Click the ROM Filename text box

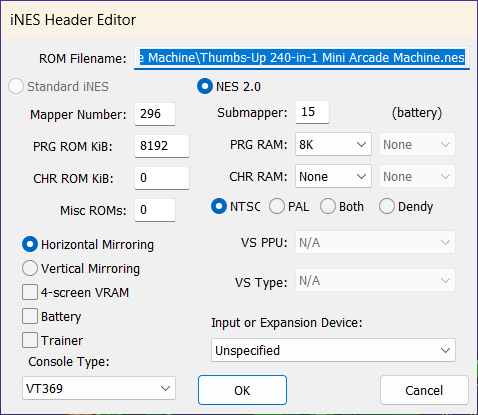click(x=302, y=58)
